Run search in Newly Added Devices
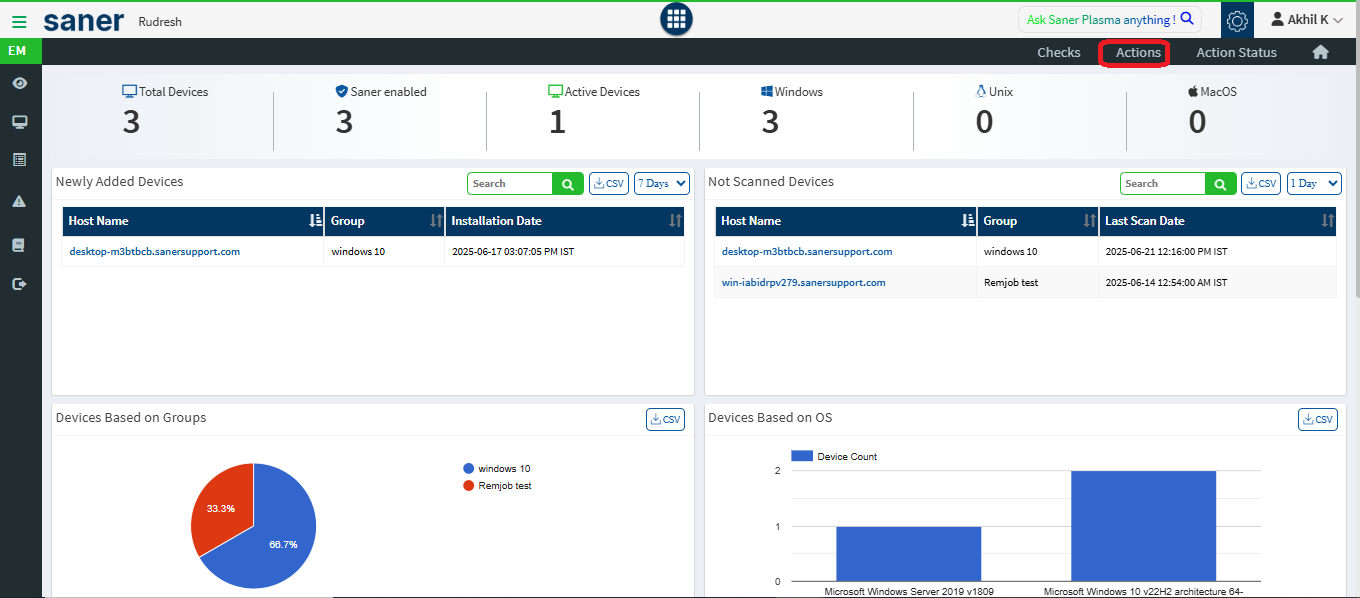Viewport: 1360px width, 598px height. point(567,184)
